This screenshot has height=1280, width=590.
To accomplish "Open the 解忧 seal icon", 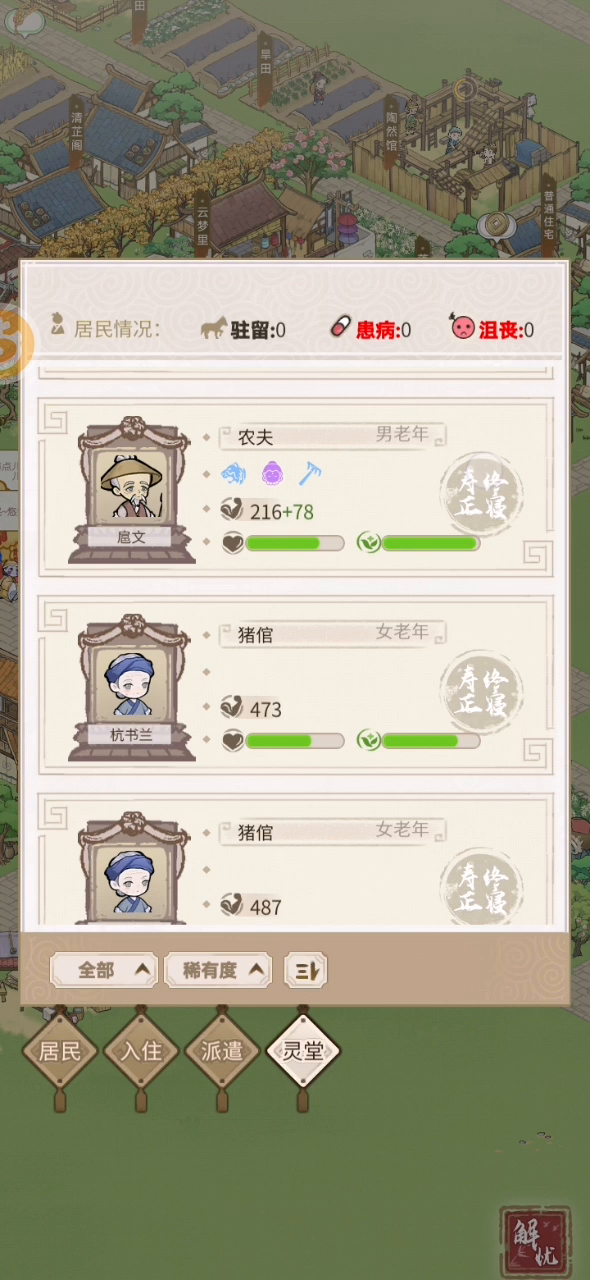I will click(x=536, y=1242).
